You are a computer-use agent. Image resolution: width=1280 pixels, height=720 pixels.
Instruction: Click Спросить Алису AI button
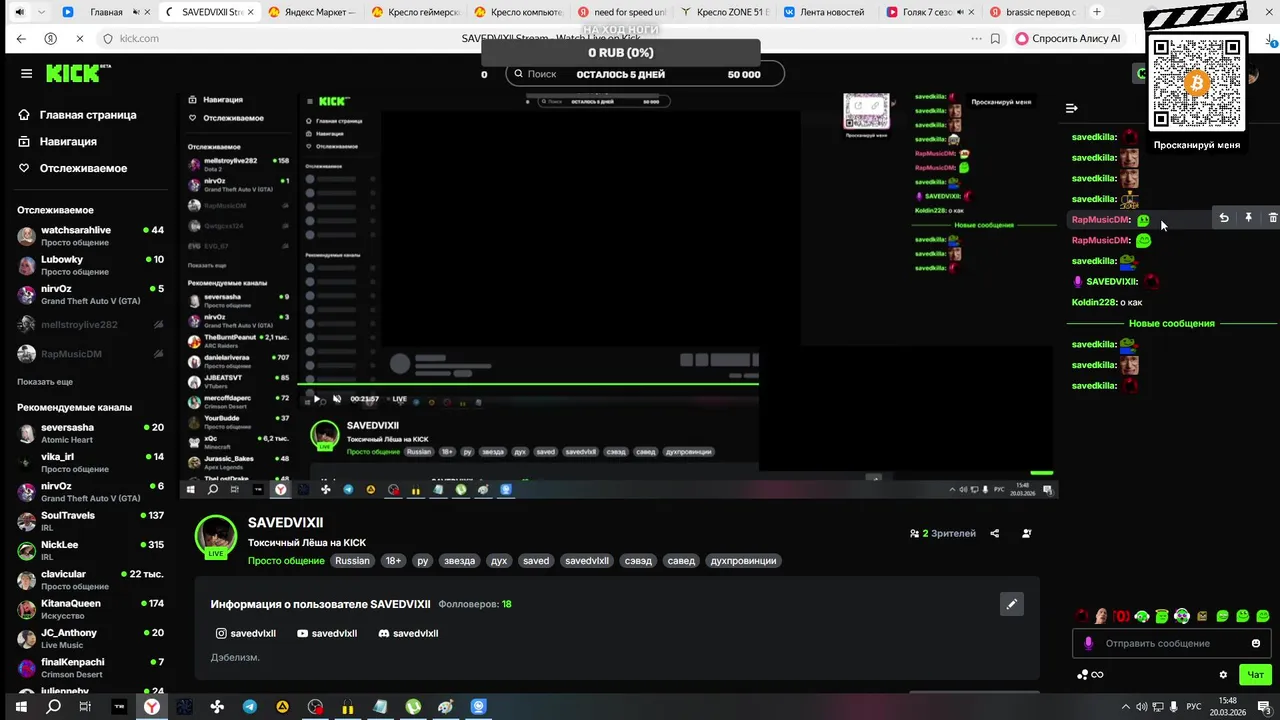[x=1068, y=38]
